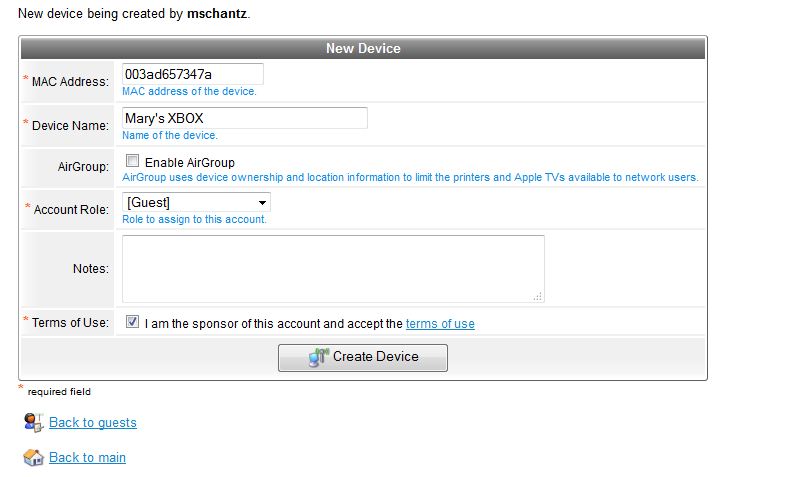This screenshot has width=794, height=477.
Task: Click the network icon on Create Device
Action: pyautogui.click(x=319, y=357)
